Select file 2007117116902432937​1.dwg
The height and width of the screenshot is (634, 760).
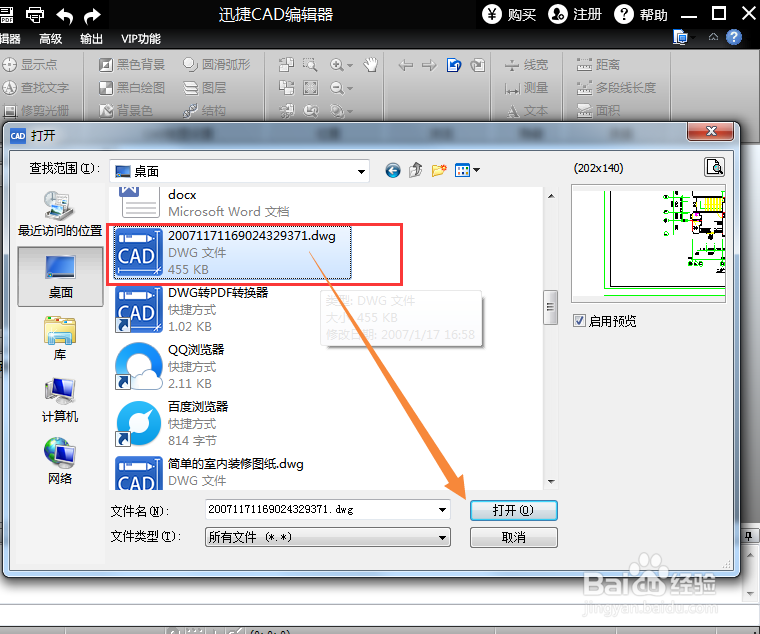click(232, 253)
